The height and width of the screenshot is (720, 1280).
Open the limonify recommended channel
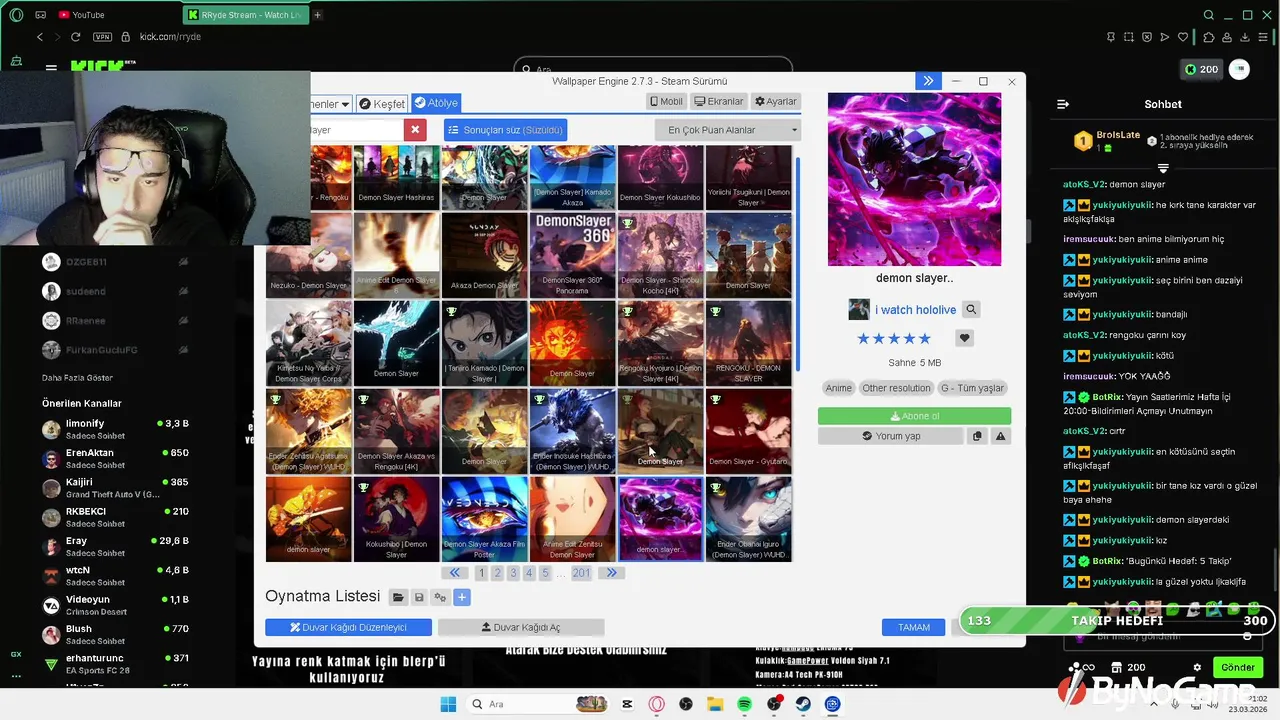(x=115, y=429)
